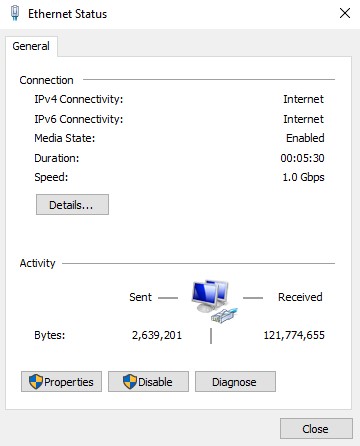Open adapter Properties
This screenshot has width=360, height=446.
tap(61, 382)
